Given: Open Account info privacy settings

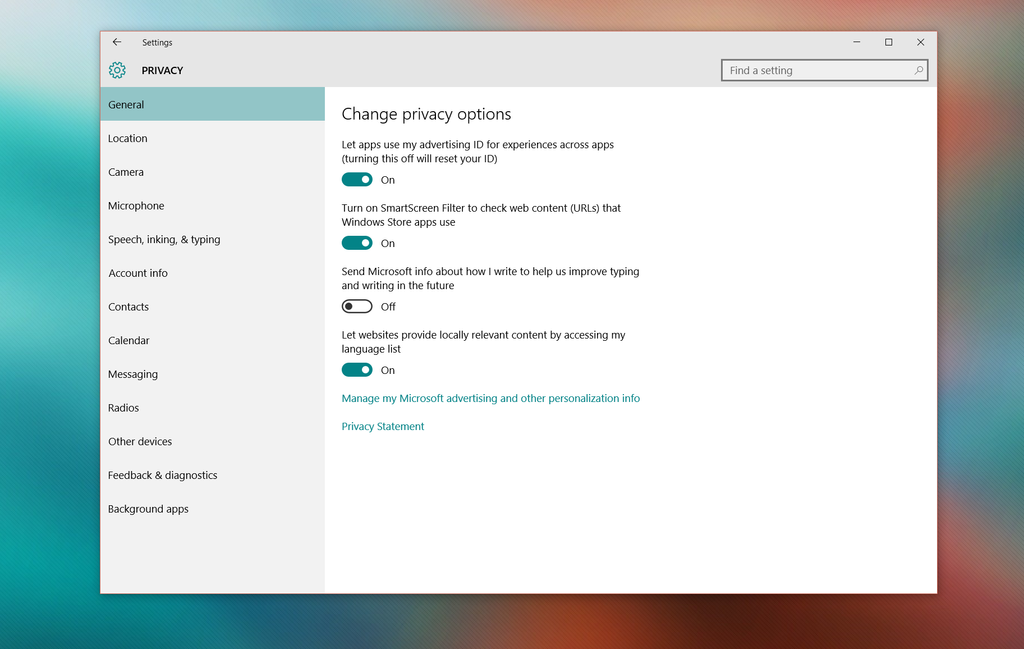Looking at the screenshot, I should tap(138, 273).
